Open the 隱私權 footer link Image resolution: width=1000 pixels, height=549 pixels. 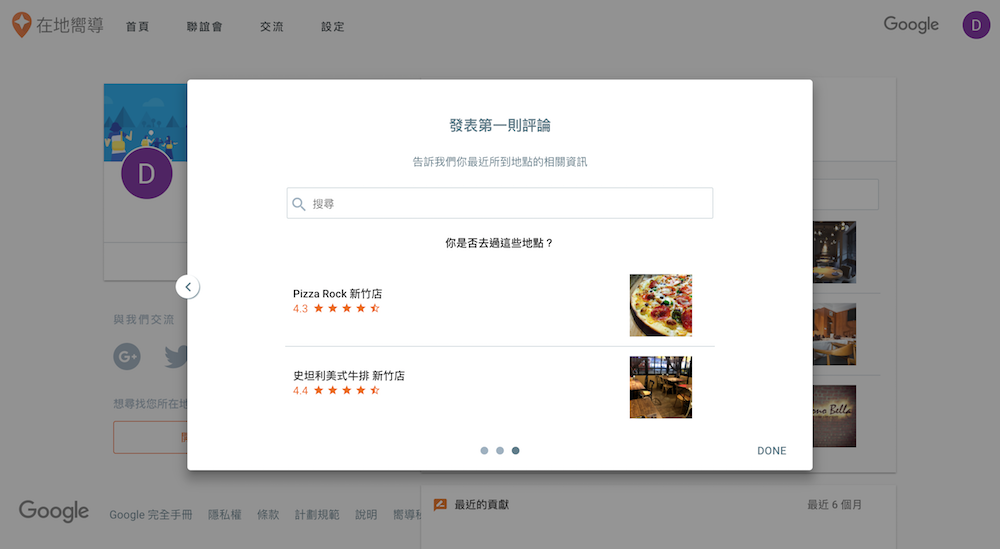[224, 515]
